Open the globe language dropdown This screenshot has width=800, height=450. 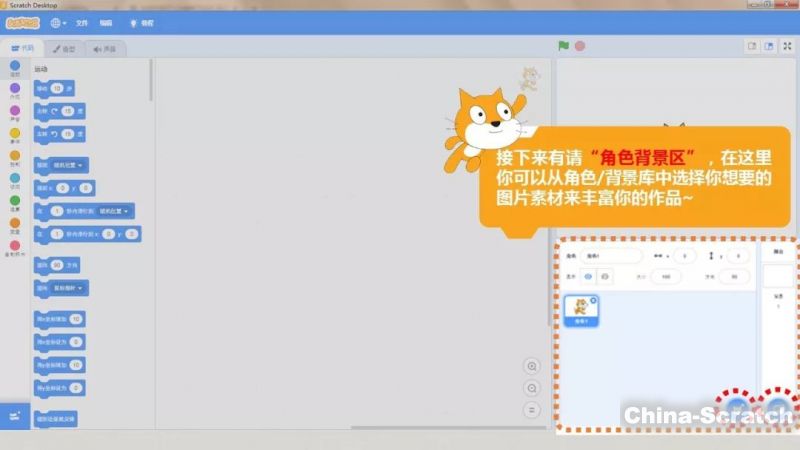tap(58, 22)
